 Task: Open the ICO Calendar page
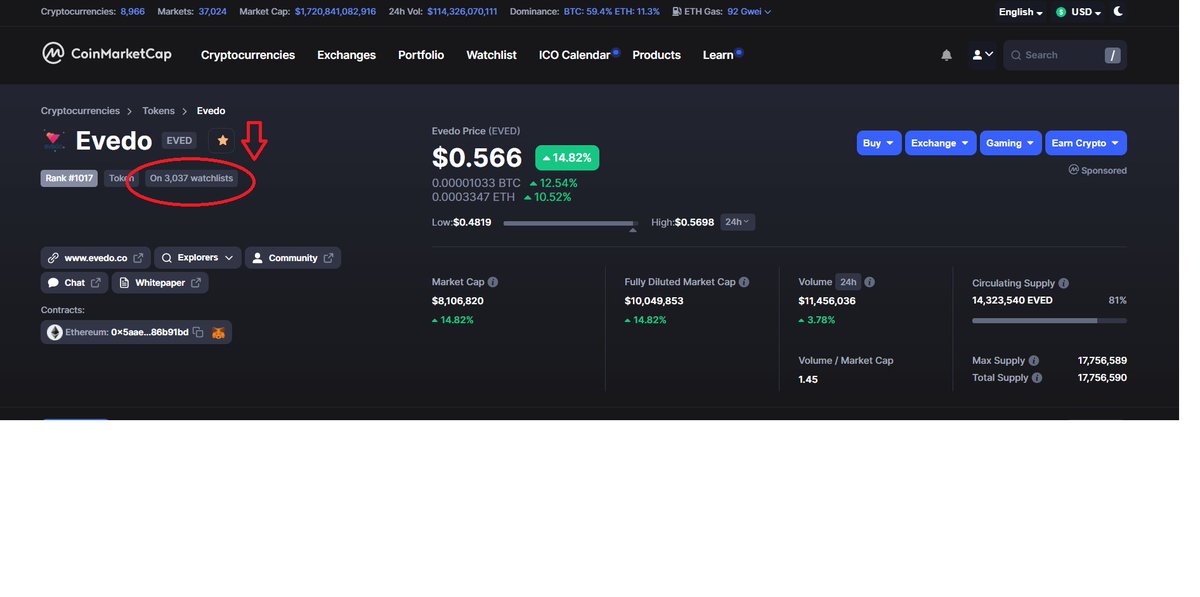tap(575, 55)
